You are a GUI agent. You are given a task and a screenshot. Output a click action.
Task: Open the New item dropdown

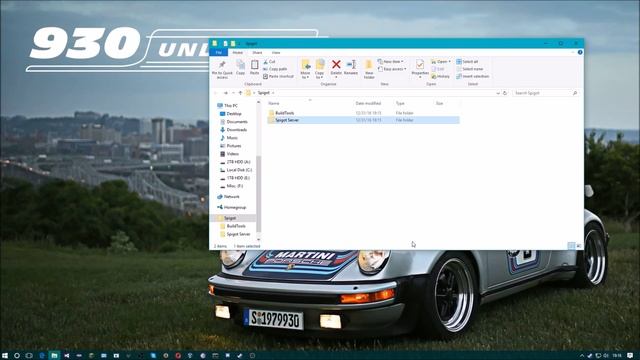tap(391, 62)
